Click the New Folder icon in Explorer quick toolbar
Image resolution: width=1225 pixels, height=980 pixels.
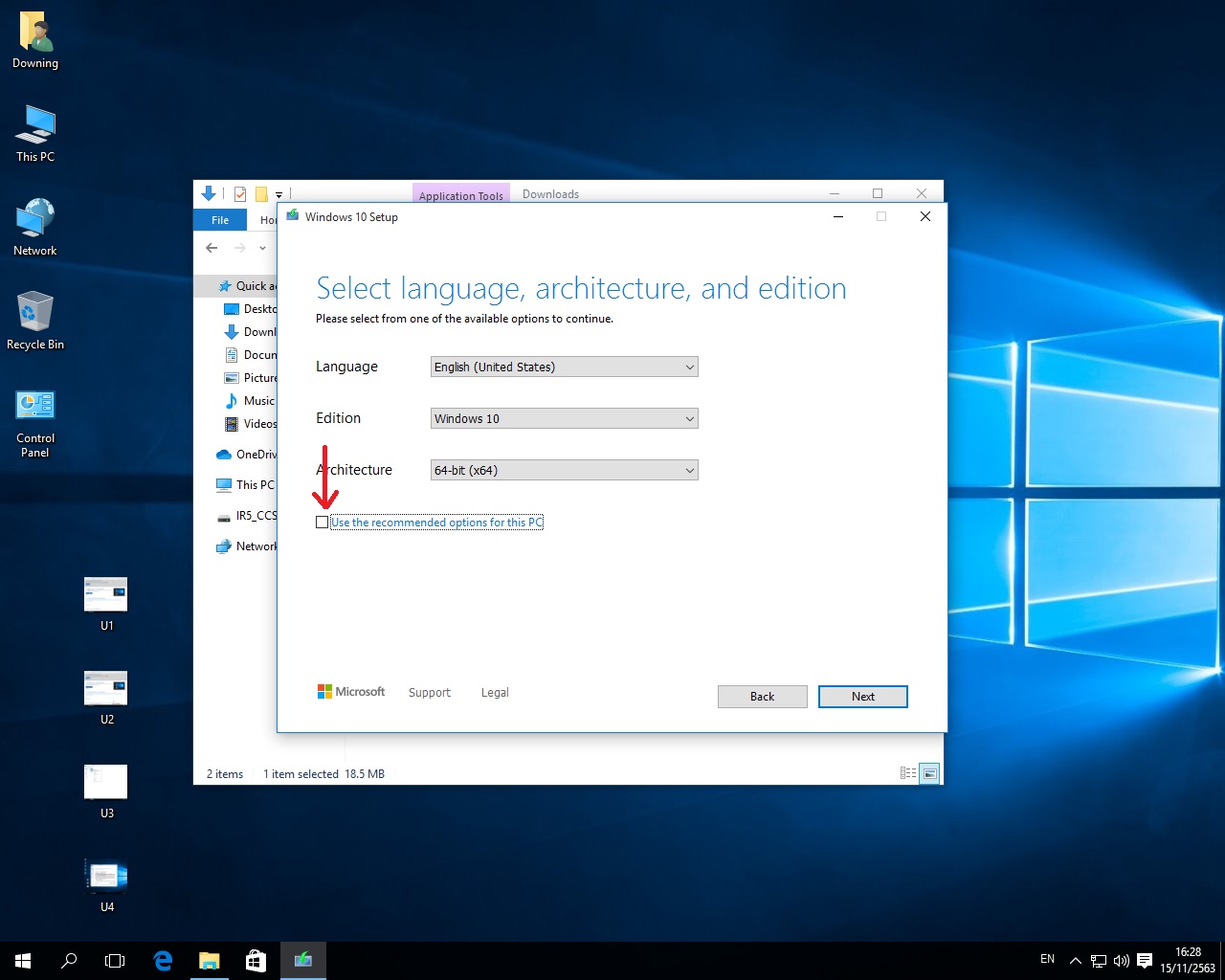tap(260, 194)
